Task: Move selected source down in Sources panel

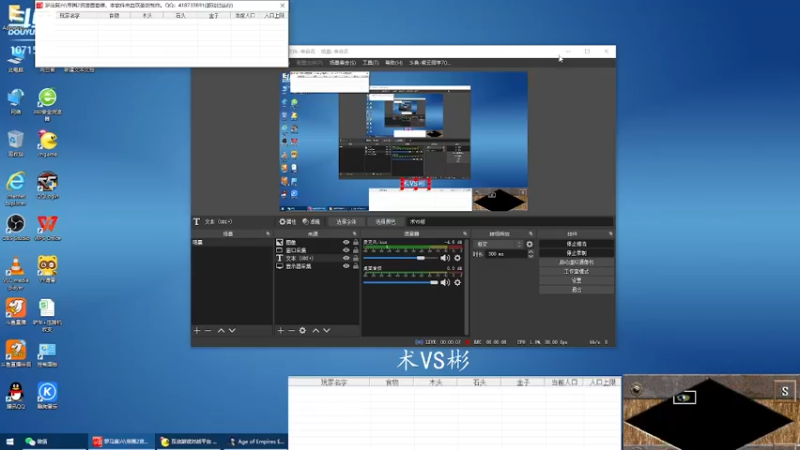Action: [327, 331]
